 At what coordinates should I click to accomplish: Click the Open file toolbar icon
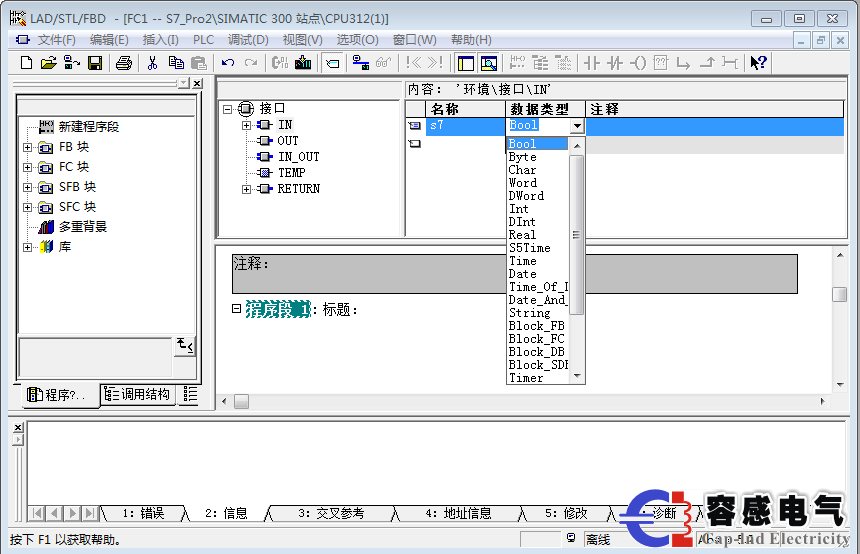pos(48,63)
